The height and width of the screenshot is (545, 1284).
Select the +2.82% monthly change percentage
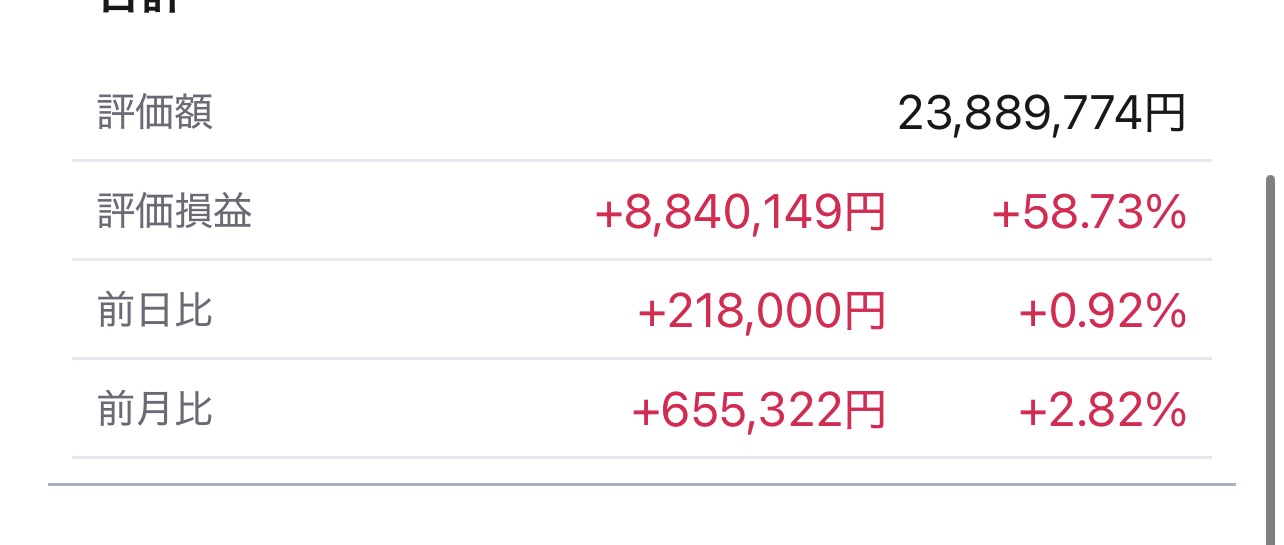click(1102, 411)
